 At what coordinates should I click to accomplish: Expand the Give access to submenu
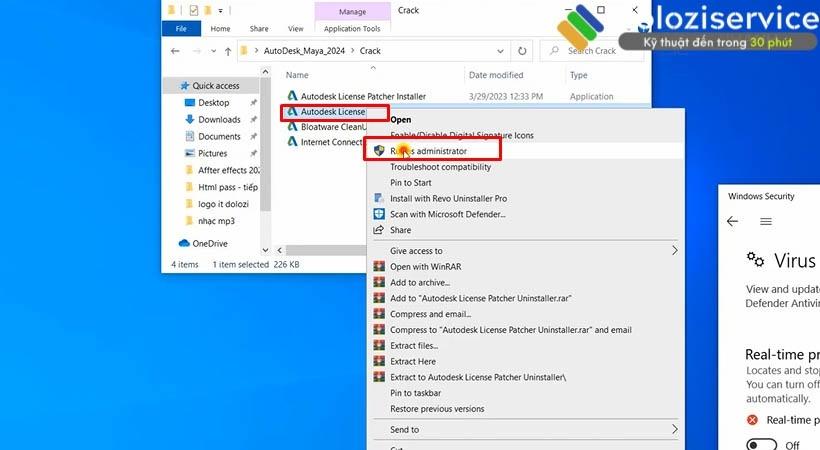(674, 251)
